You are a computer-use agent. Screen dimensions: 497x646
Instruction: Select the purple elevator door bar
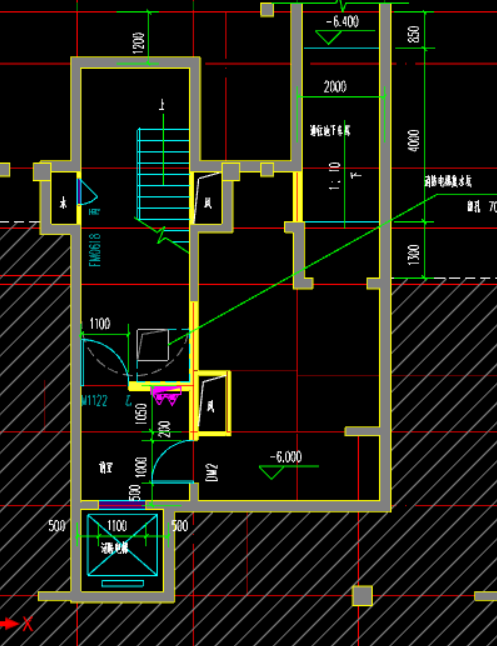pos(122,504)
